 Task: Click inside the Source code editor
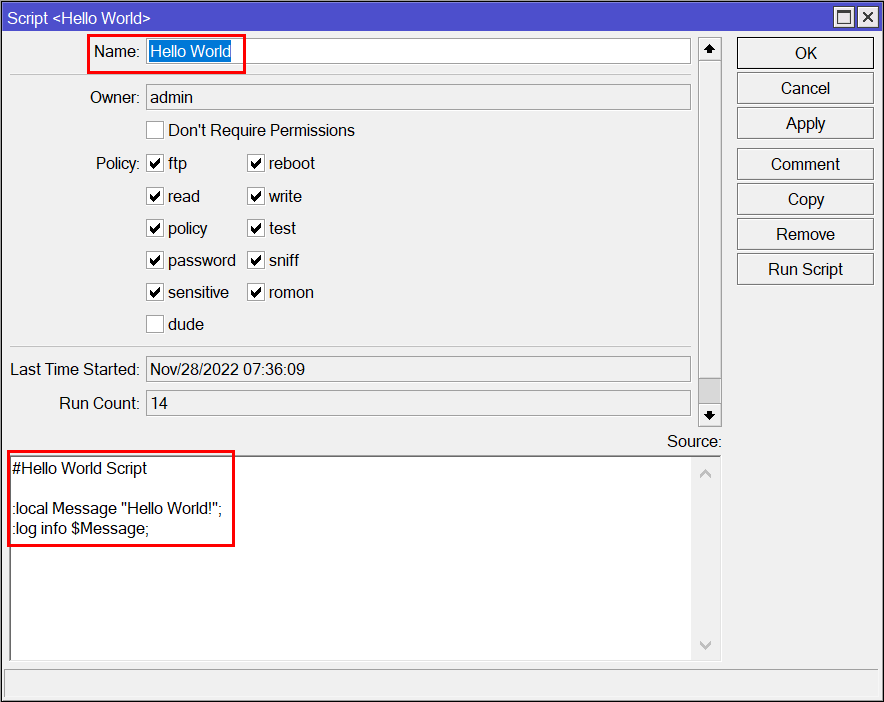350,590
